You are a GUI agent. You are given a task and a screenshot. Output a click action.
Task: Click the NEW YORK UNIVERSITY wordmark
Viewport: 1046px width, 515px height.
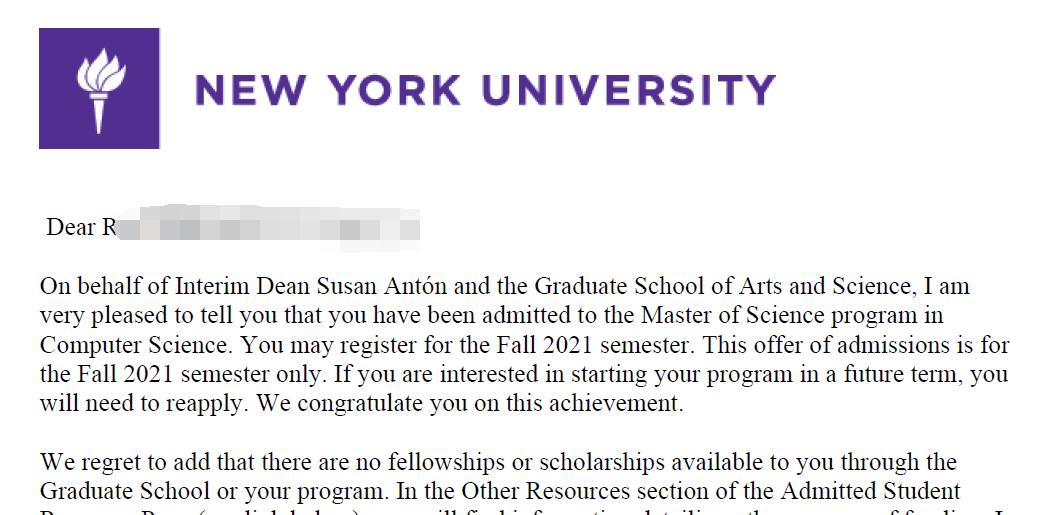point(485,90)
